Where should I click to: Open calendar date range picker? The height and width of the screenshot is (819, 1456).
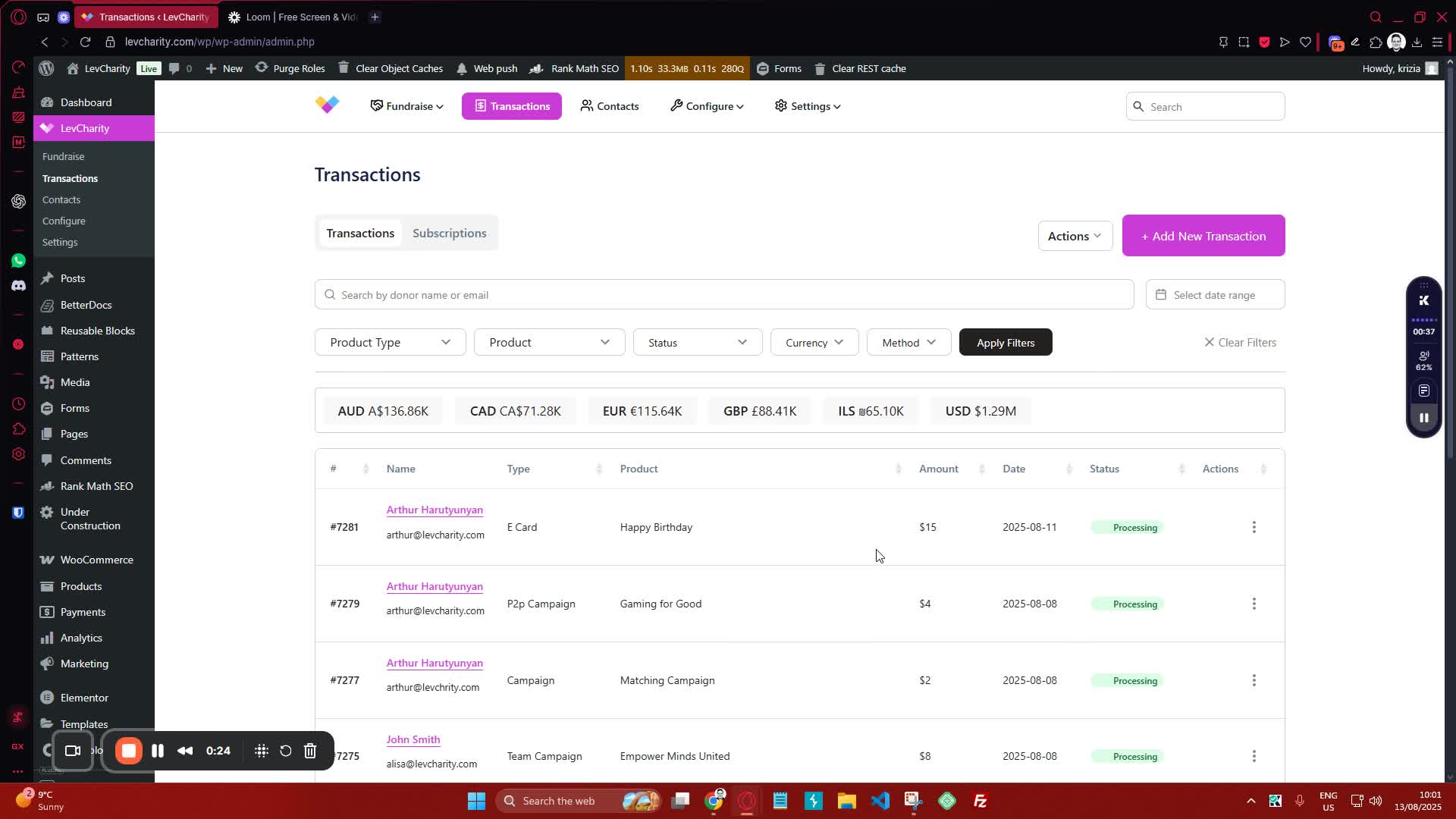pyautogui.click(x=1214, y=295)
